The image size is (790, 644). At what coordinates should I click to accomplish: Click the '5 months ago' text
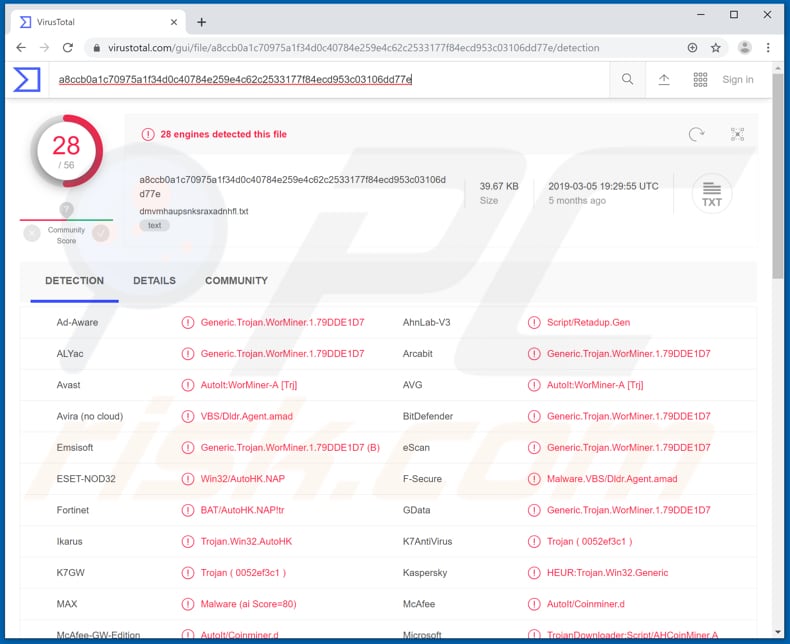coord(577,201)
